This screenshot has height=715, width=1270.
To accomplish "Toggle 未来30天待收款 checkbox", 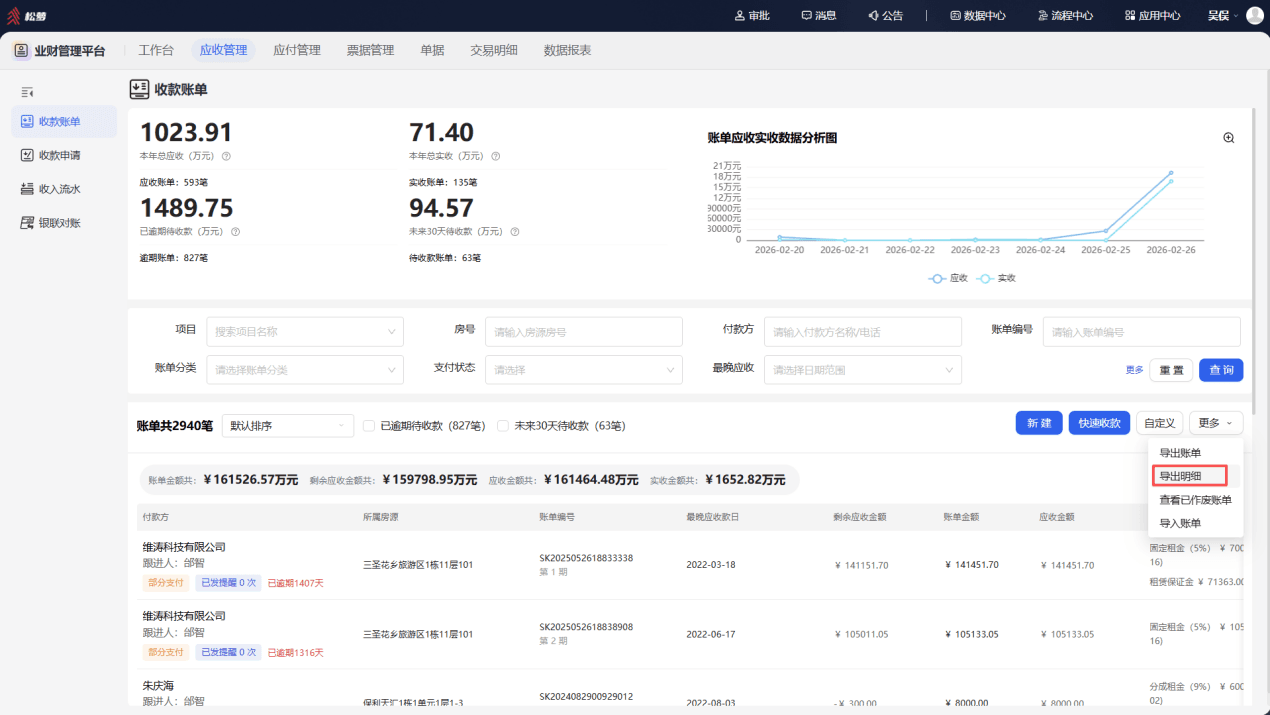I will click(503, 425).
